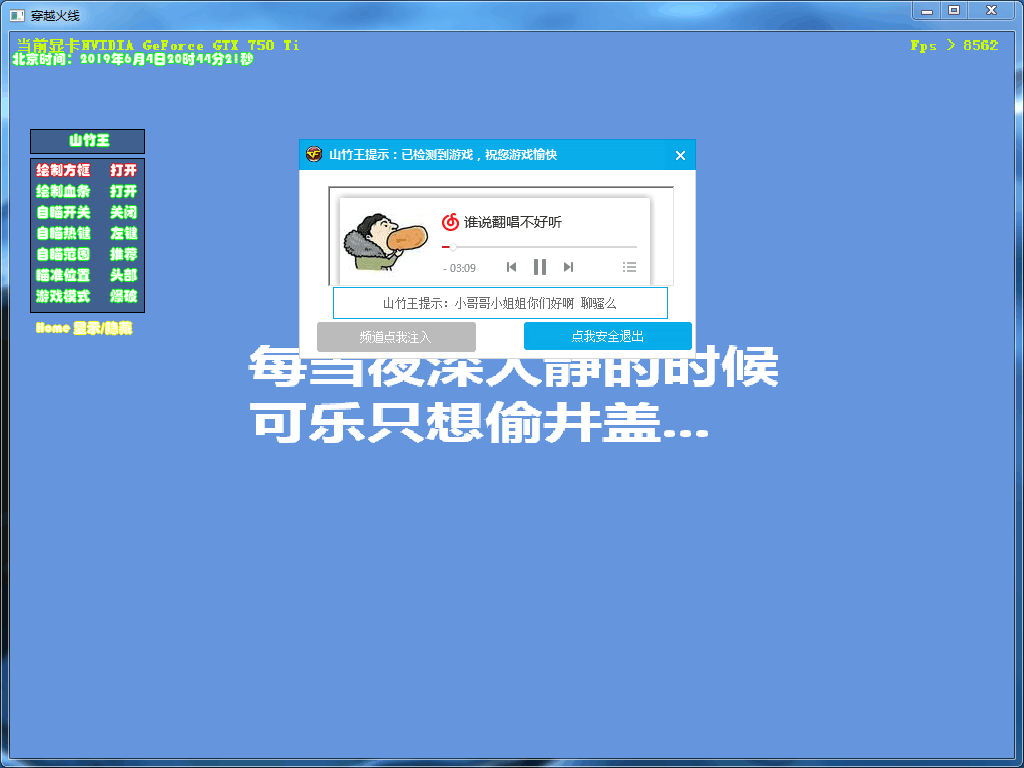Toggle 绘制方框 setting showing 打开
Viewport: 1024px width, 768px height.
click(x=123, y=170)
